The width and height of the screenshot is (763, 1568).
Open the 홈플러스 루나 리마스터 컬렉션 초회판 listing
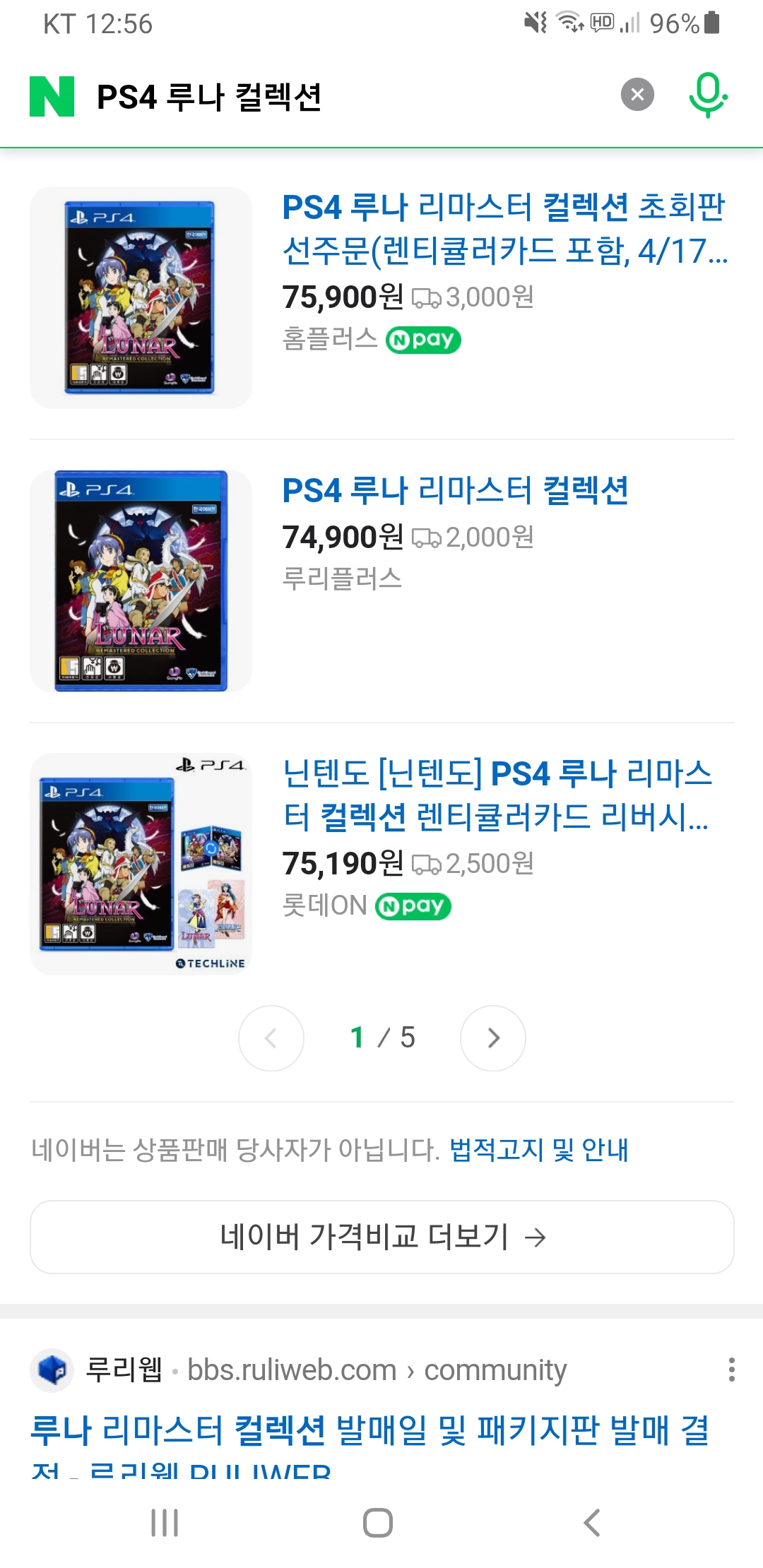pyautogui.click(x=504, y=228)
